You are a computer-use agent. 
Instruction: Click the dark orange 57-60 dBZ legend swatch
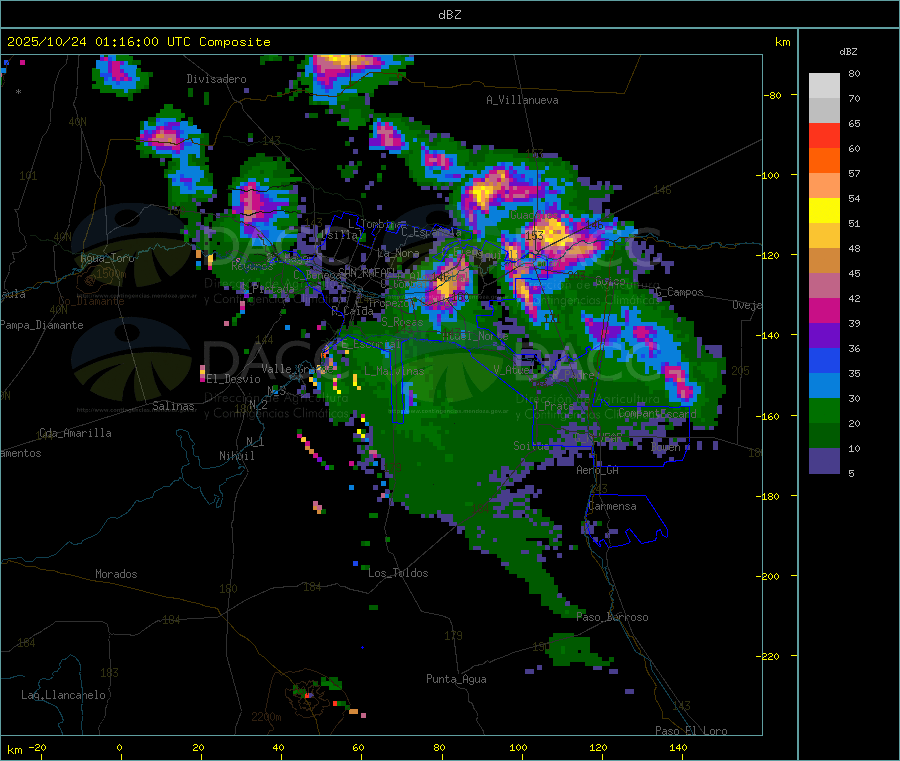point(824,161)
